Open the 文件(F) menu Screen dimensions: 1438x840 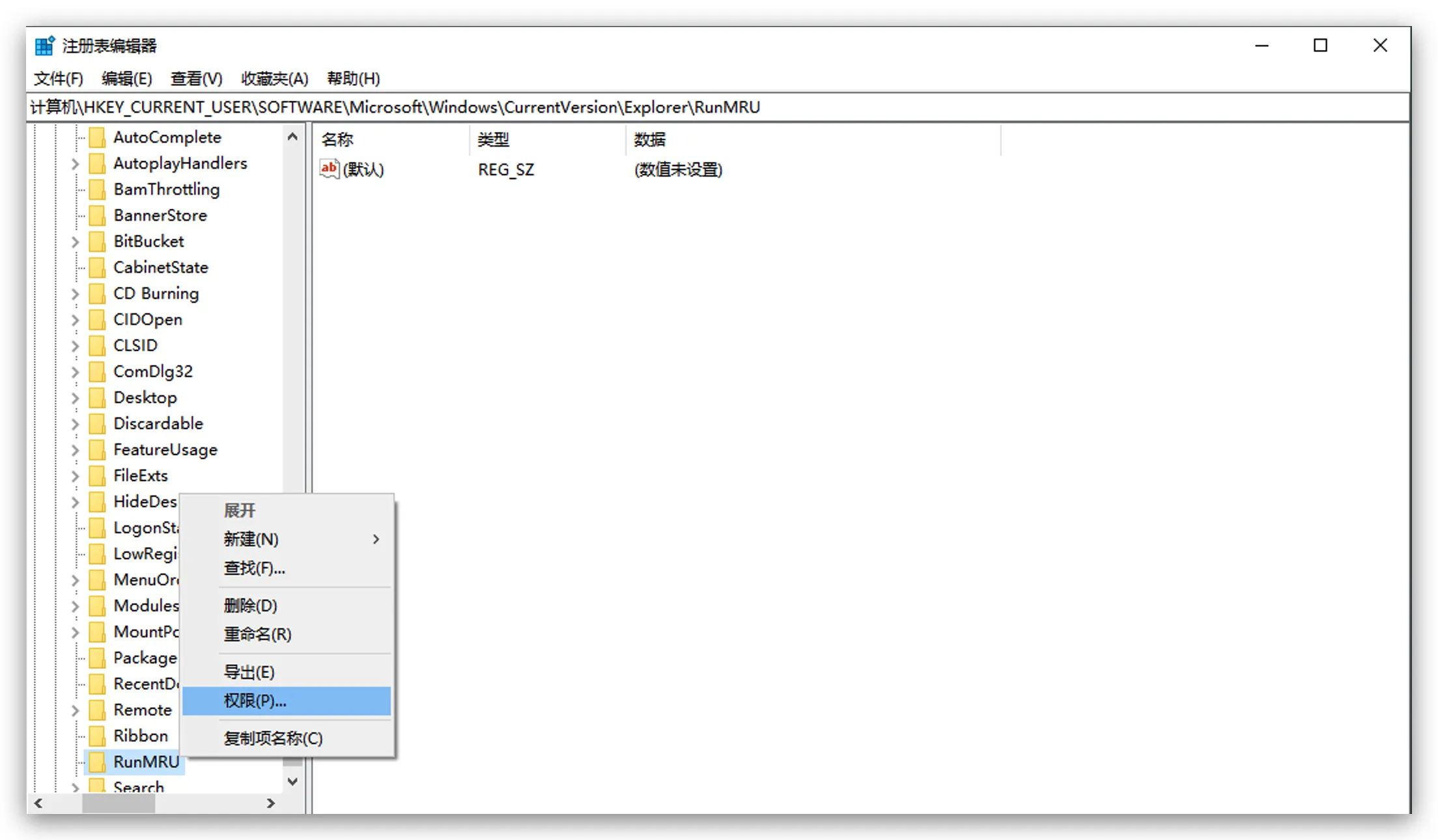59,79
